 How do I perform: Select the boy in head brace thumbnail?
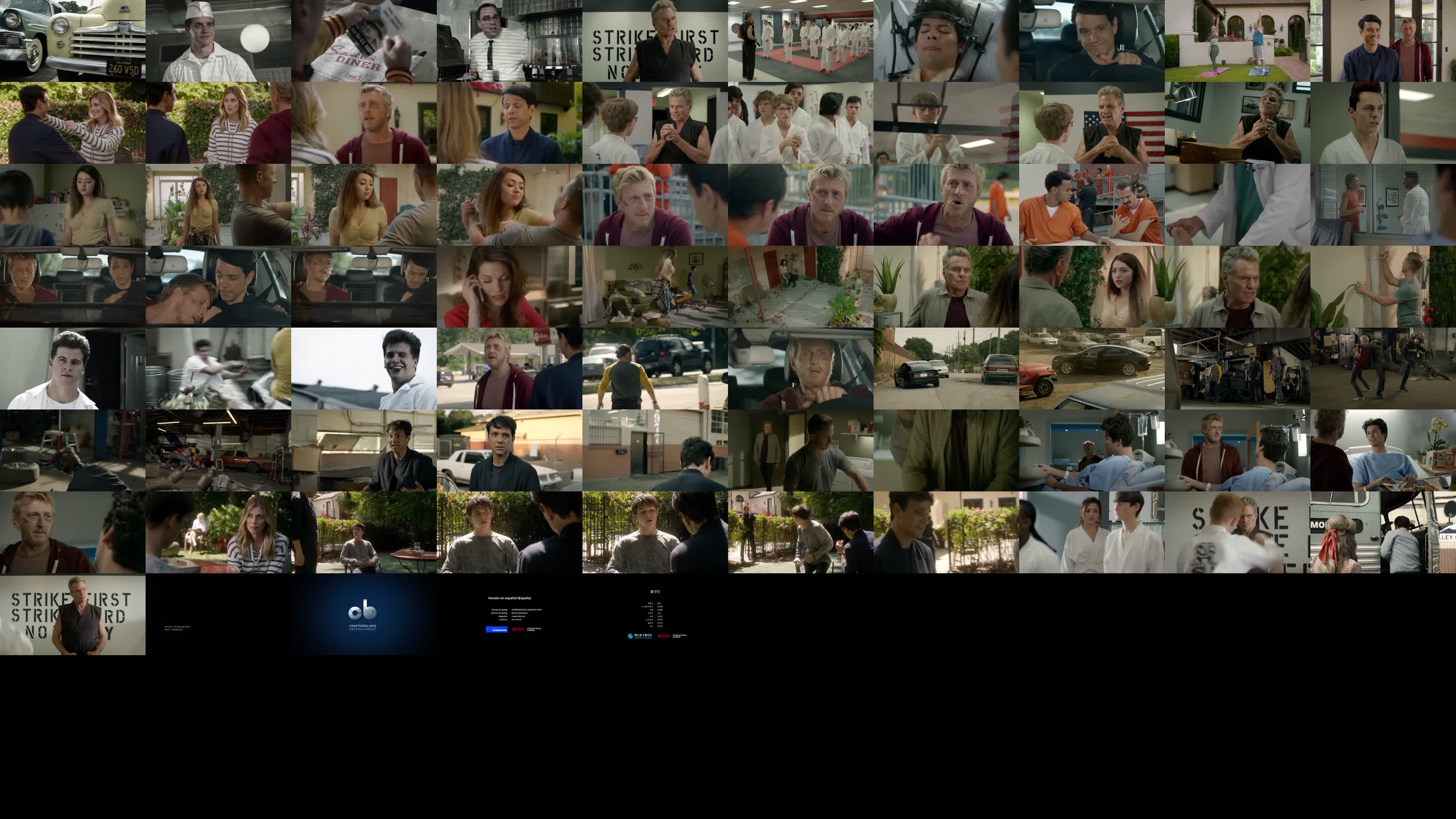point(946,40)
